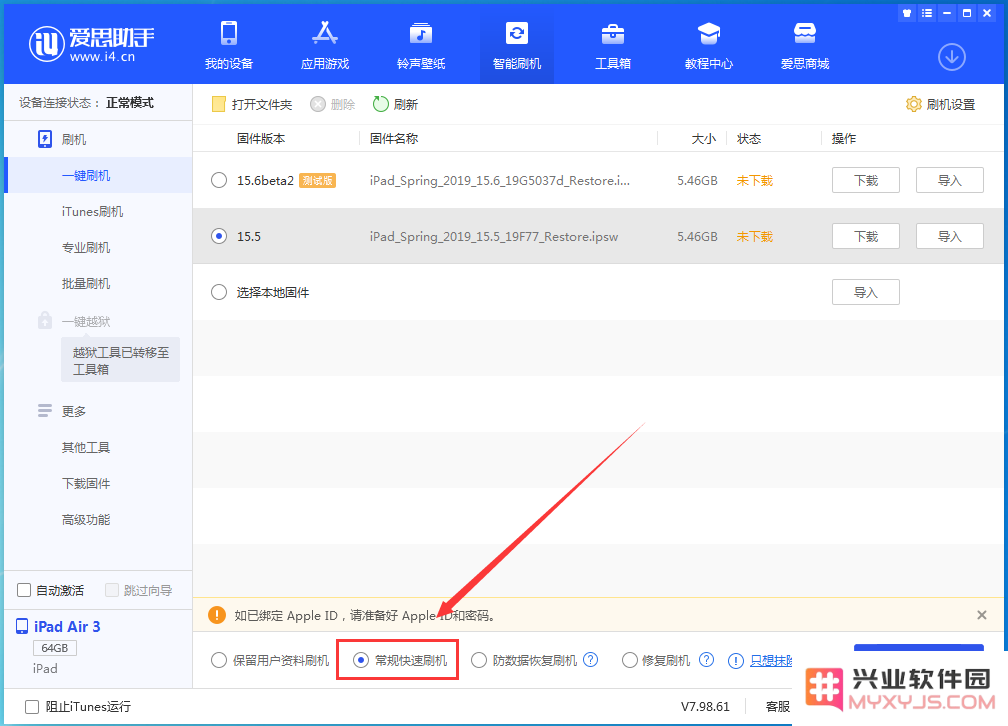Click the blue exclamation info icon
The width and height of the screenshot is (1008, 726).
pos(735,661)
